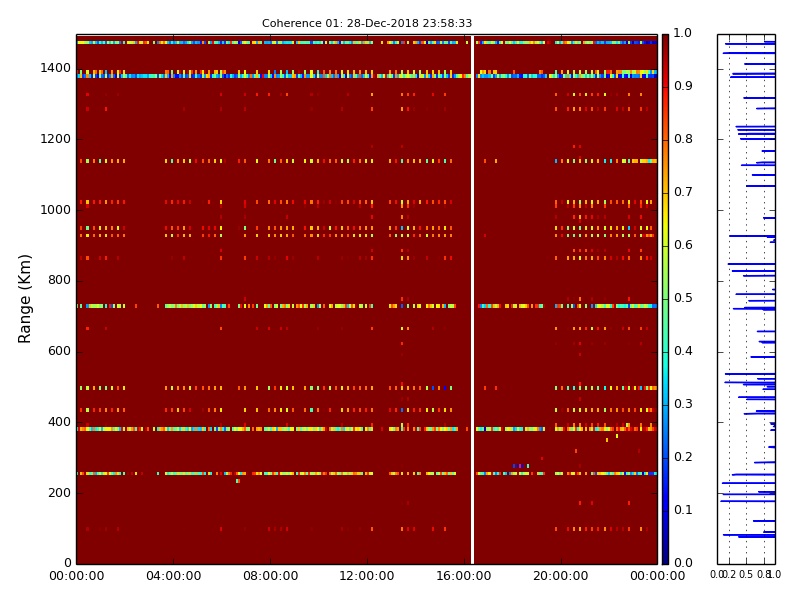This screenshot has height=600, width=800.
Task: Click the green middle section of the colorbar
Action: click(665, 299)
